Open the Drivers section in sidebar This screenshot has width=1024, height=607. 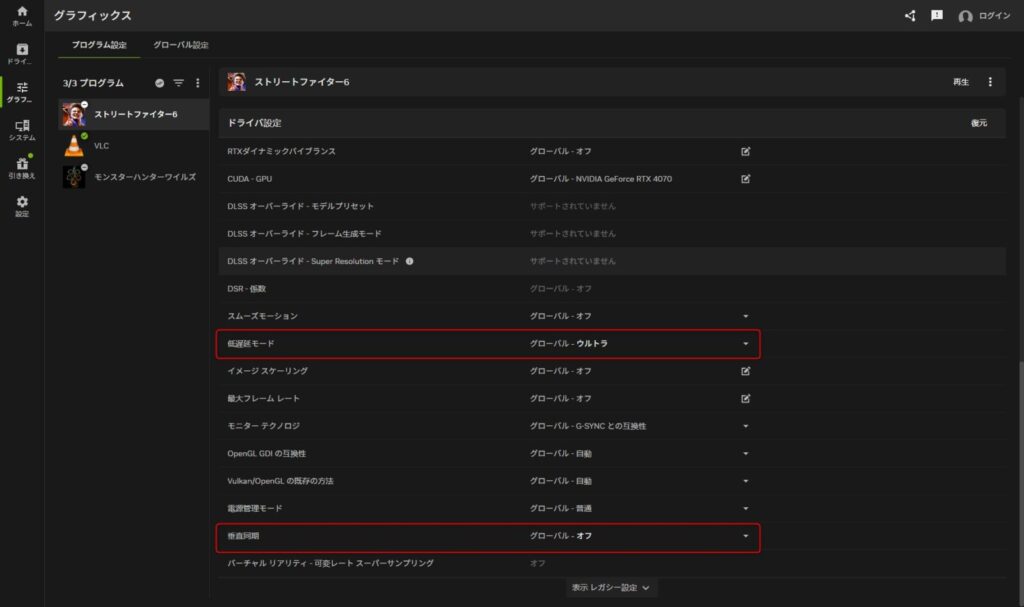coord(22,54)
